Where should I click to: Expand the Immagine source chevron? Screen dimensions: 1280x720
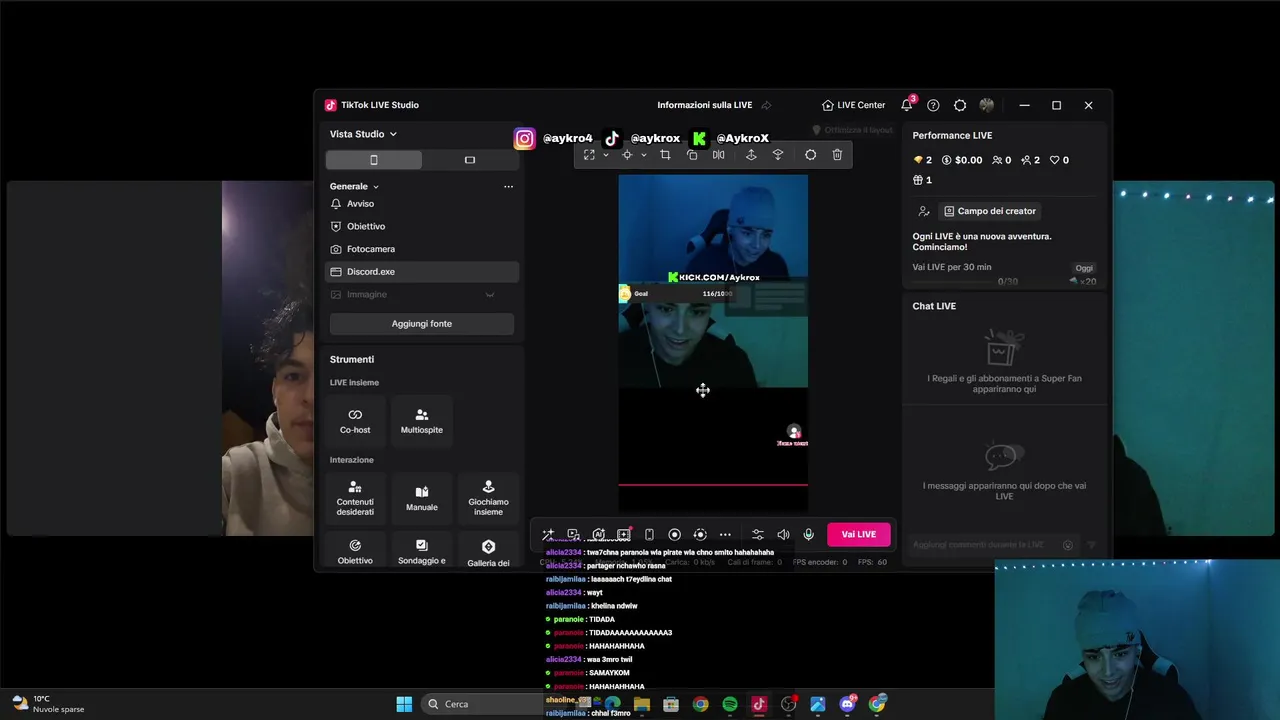(489, 295)
